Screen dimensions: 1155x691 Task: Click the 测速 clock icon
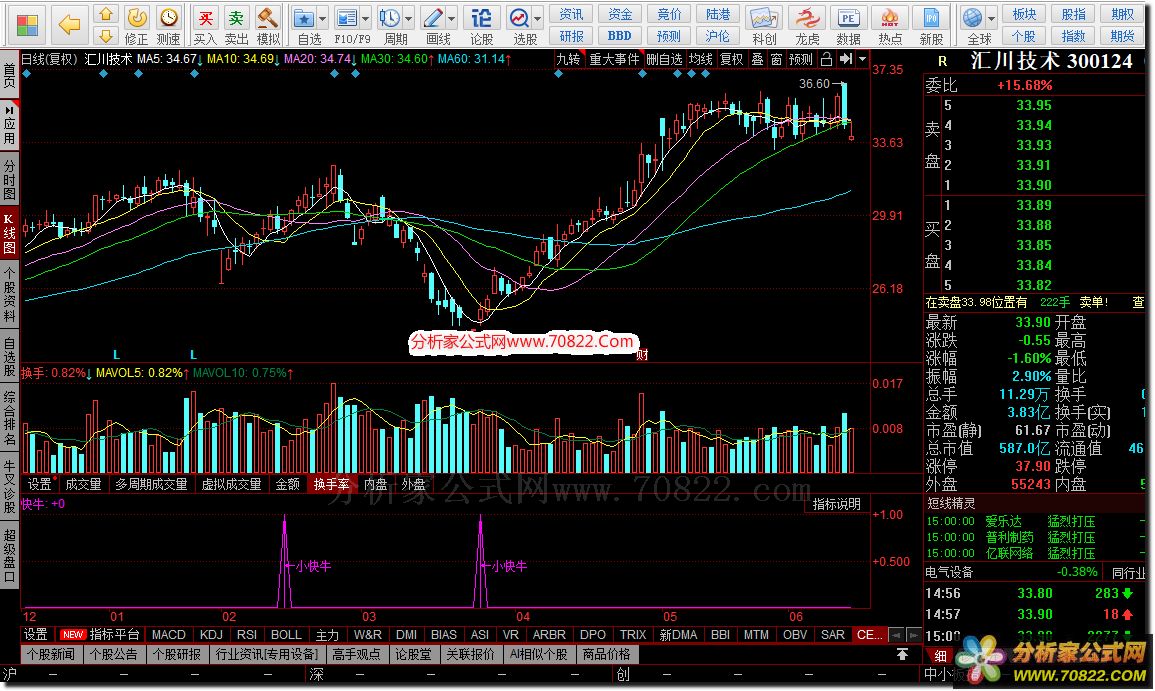coord(169,26)
